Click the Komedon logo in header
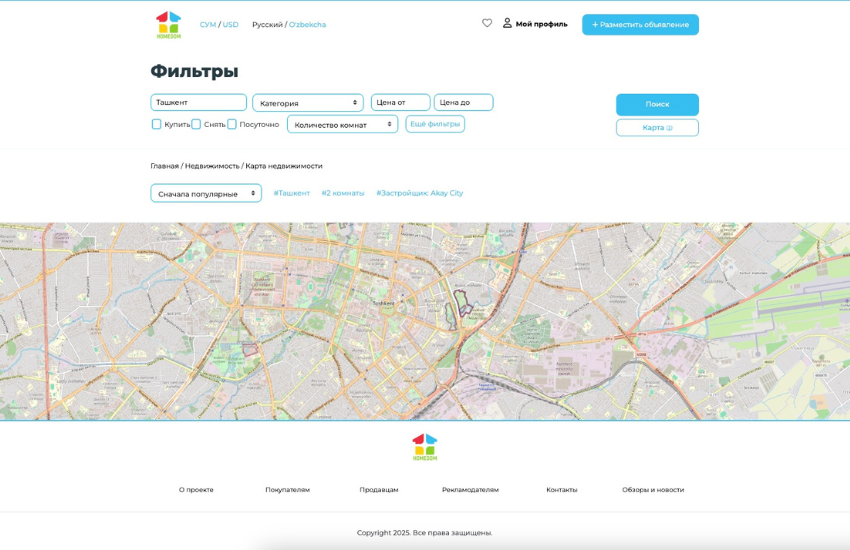The height and width of the screenshot is (550, 850). click(x=168, y=24)
